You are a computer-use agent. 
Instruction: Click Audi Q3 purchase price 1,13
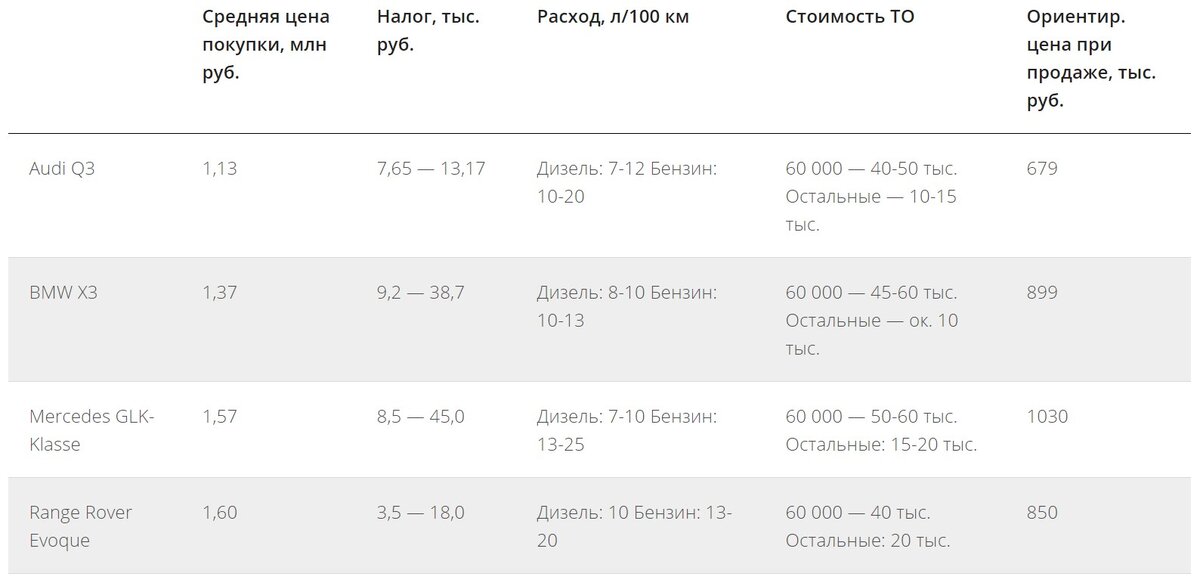click(219, 168)
